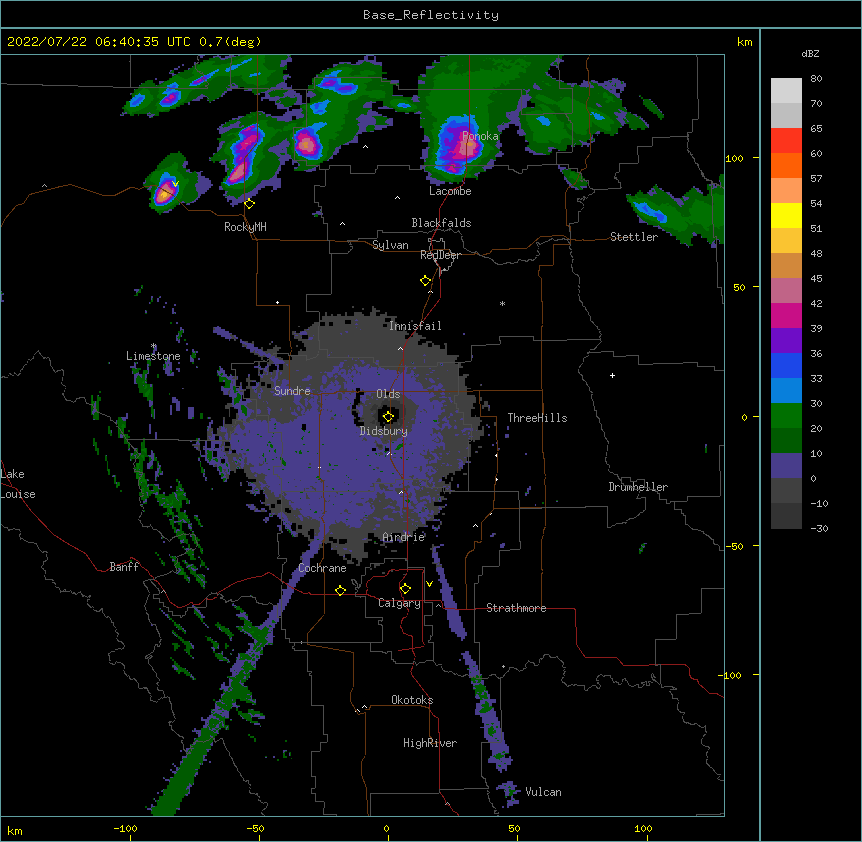The width and height of the screenshot is (862, 842).
Task: Select the violet 36-39 dBZ legend swatch
Action: [x=786, y=341]
